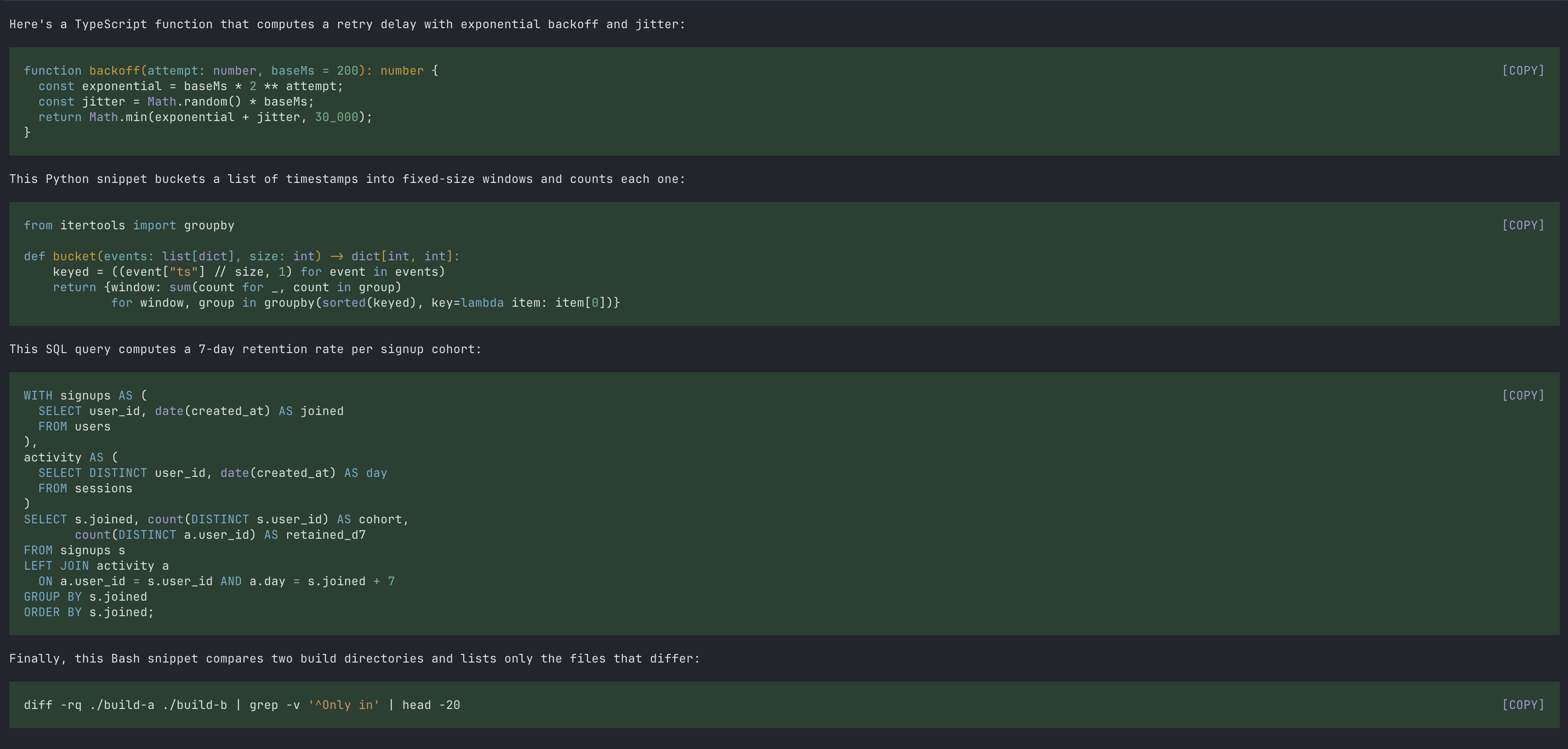The height and width of the screenshot is (749, 1568).
Task: Click the sentence 'Finally, this Bash snippet compares two build directories'
Action: tap(216, 659)
